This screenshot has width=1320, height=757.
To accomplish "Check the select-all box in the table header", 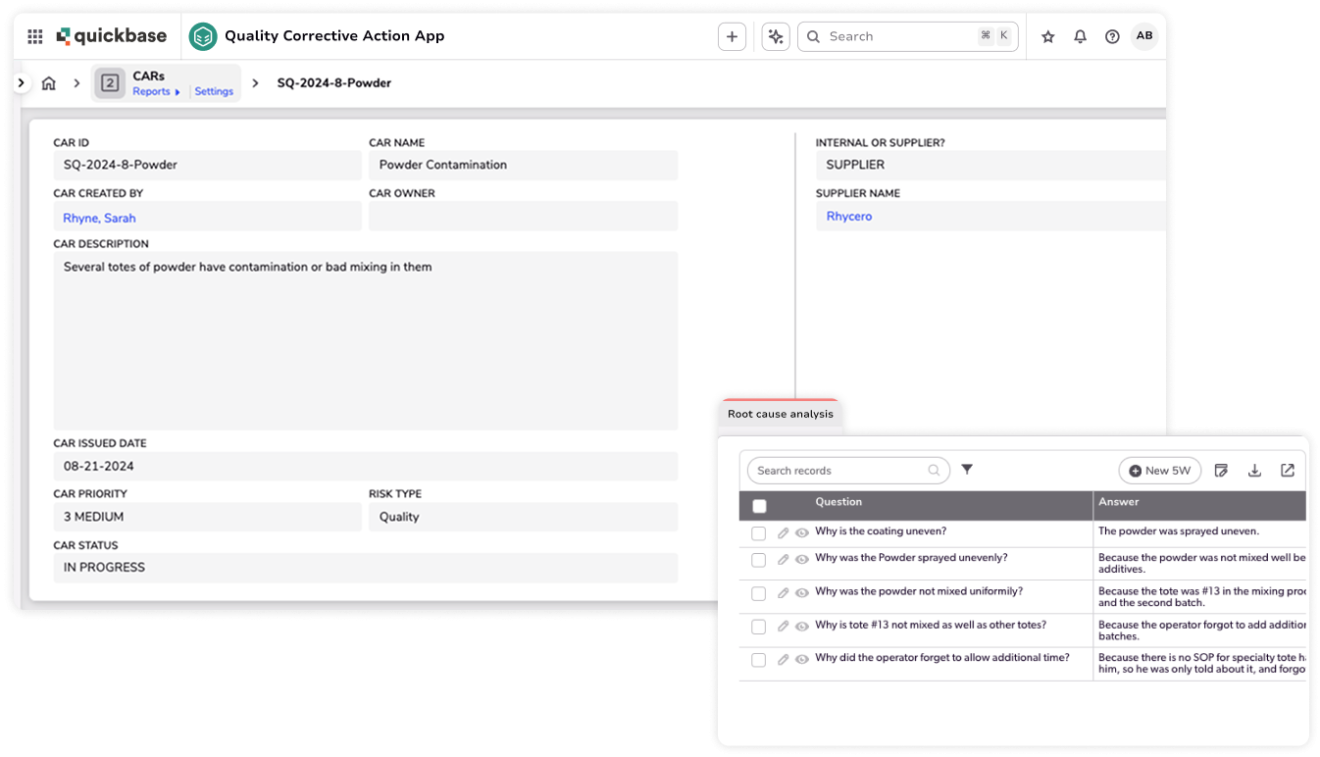I will tap(757, 506).
